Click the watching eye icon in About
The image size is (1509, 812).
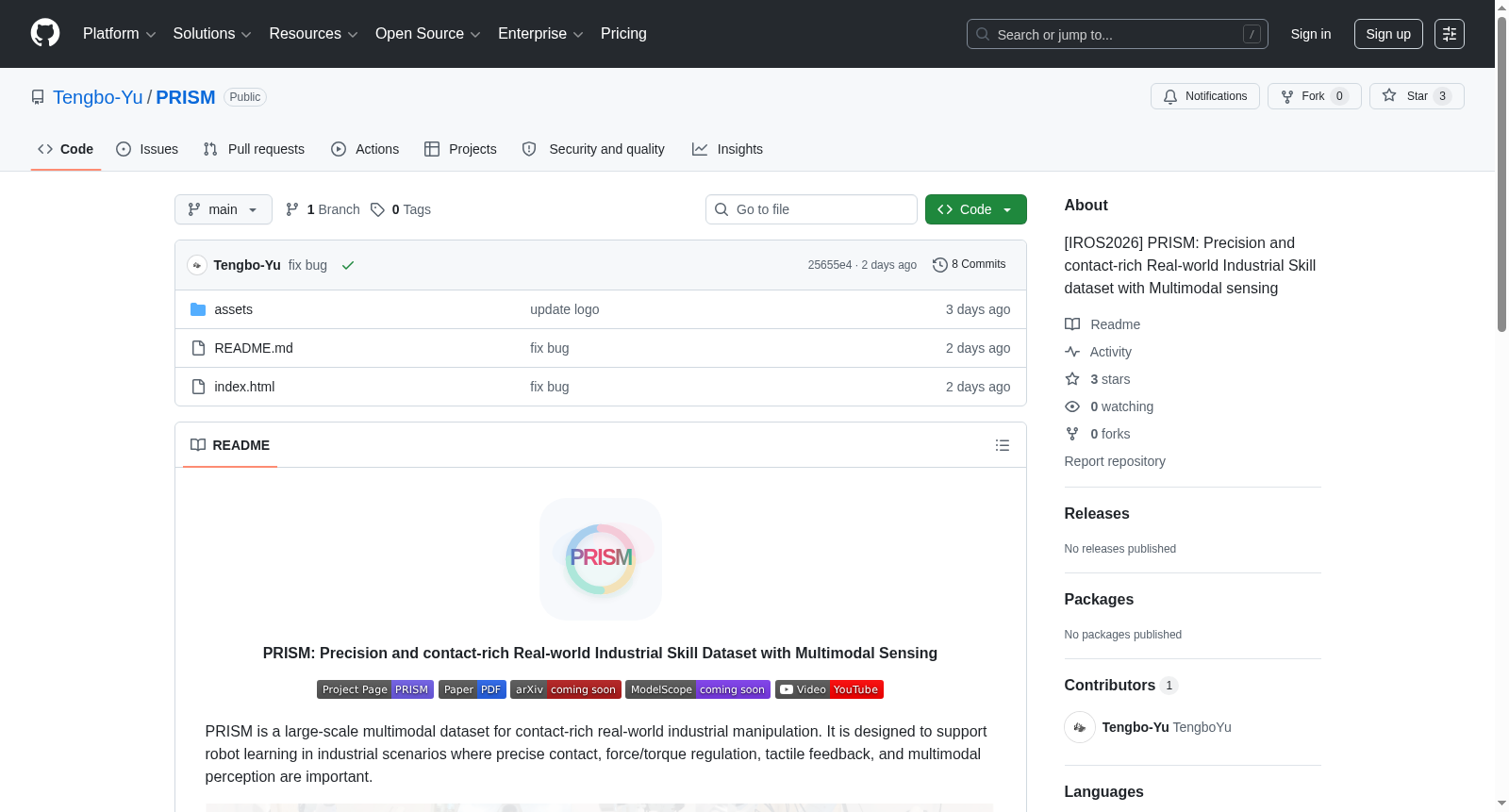[1072, 406]
